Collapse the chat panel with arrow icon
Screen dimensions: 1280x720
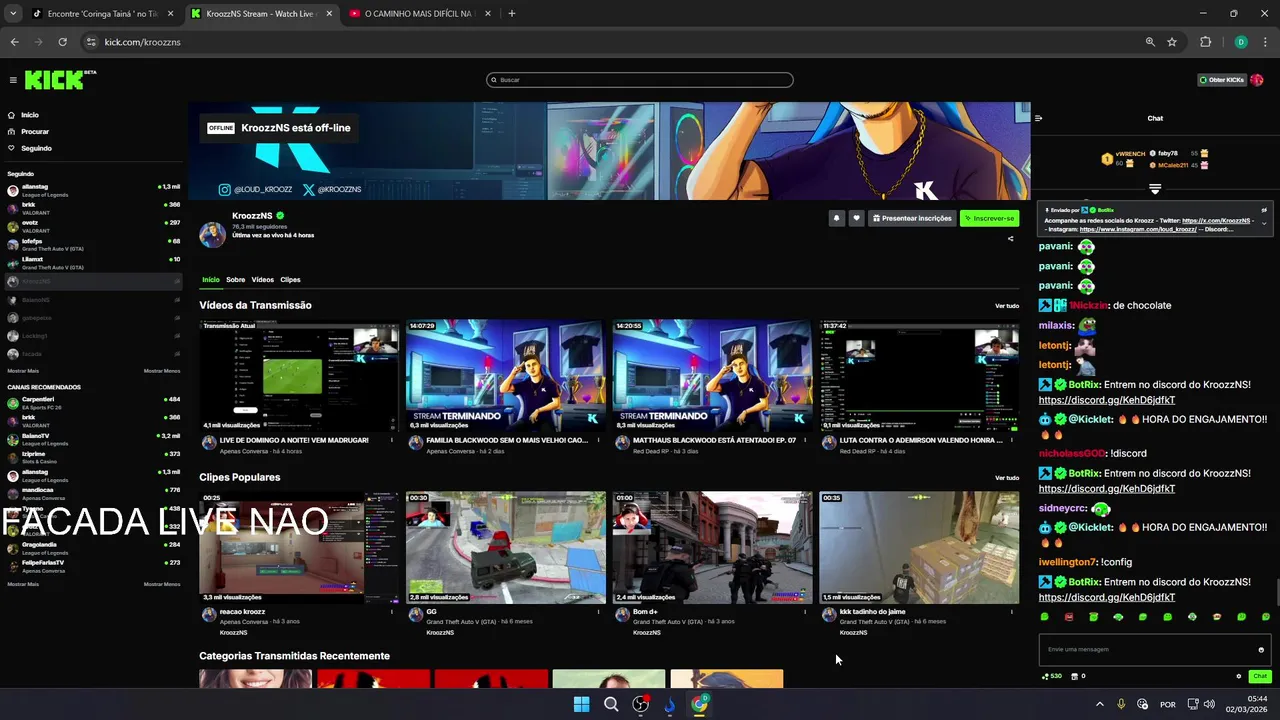click(1038, 118)
